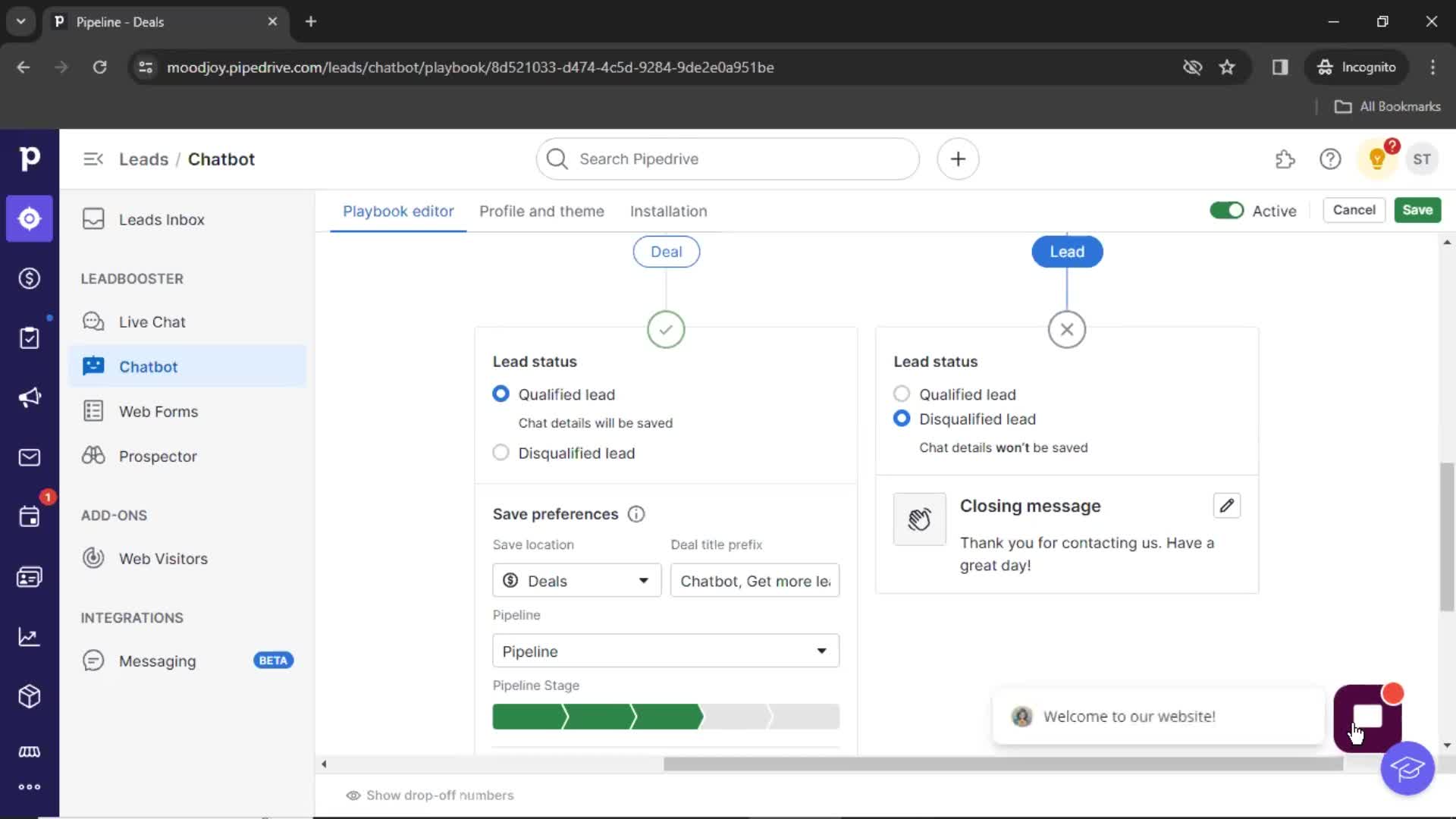Viewport: 1456px width, 819px height.
Task: Bookmark this page with the star icon
Action: pyautogui.click(x=1227, y=67)
